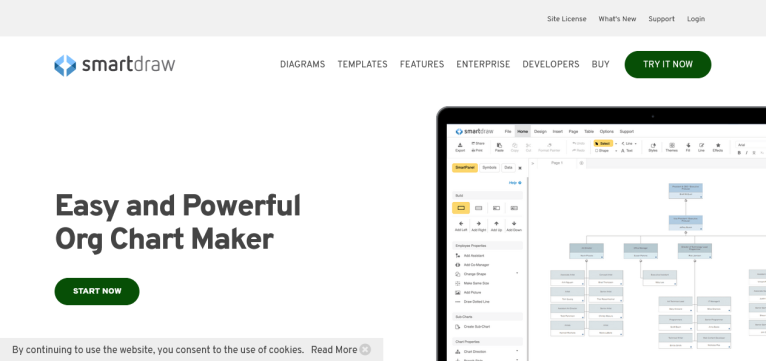Open the Line tool dropdown
The width and height of the screenshot is (766, 361).
(636, 144)
